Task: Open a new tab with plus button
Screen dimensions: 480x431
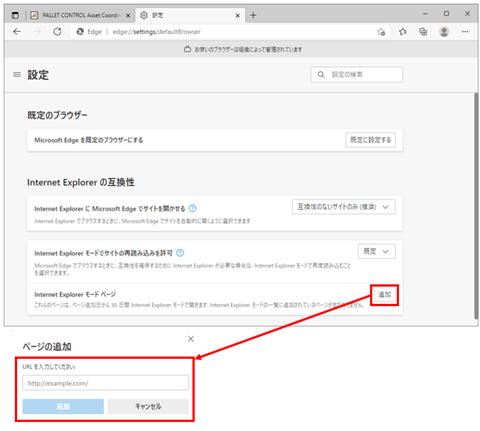Action: pyautogui.click(x=253, y=15)
